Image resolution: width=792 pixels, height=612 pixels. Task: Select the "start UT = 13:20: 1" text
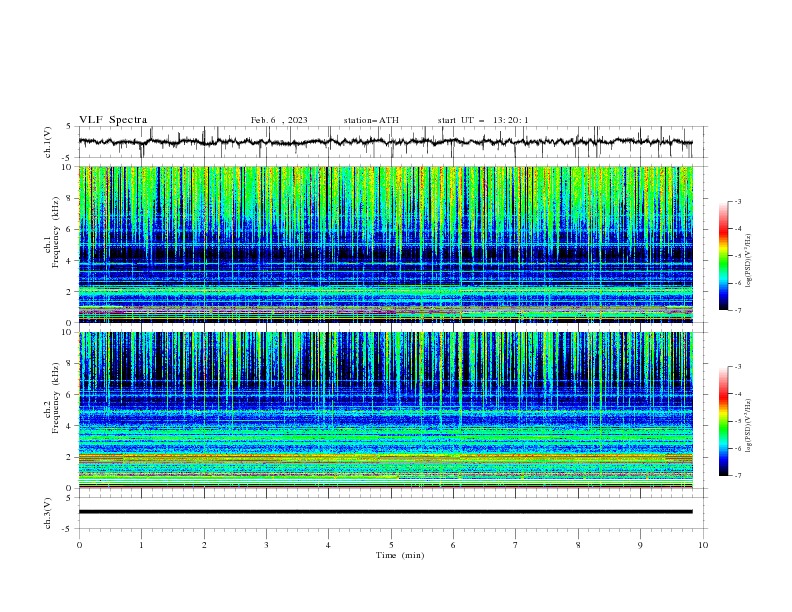click(483, 120)
